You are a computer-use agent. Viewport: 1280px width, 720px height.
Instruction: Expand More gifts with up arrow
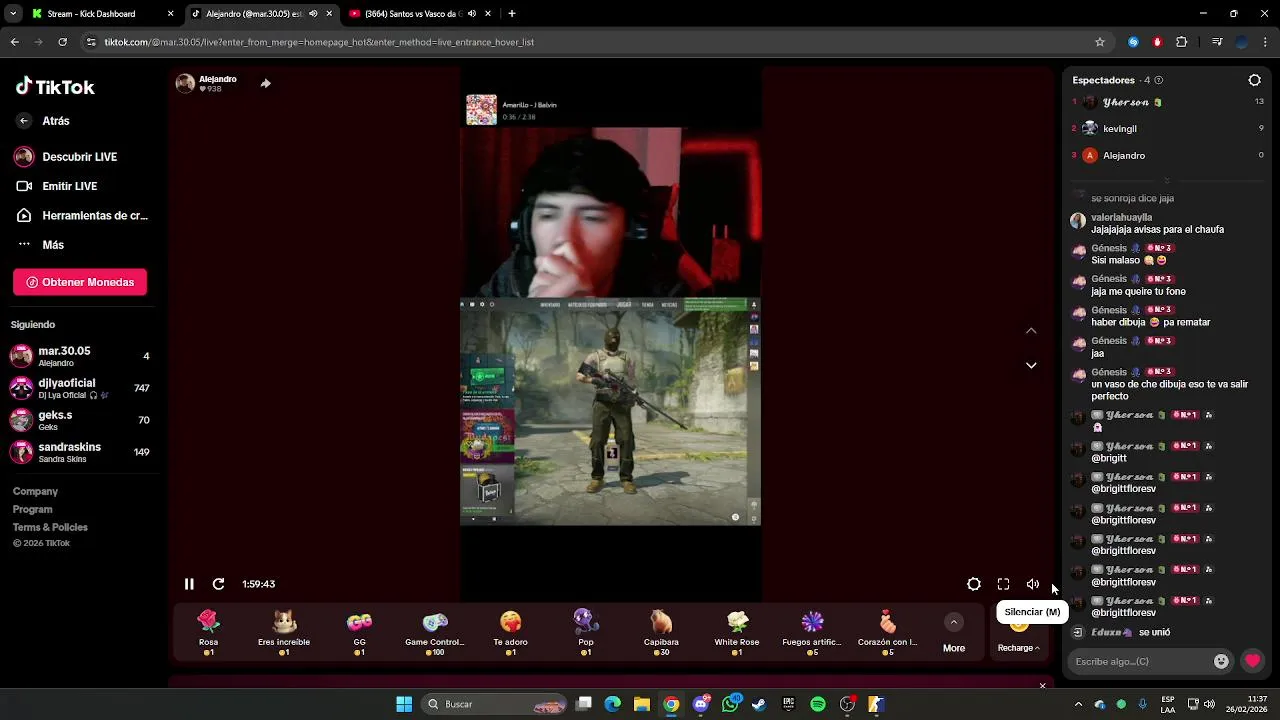[x=954, y=622]
